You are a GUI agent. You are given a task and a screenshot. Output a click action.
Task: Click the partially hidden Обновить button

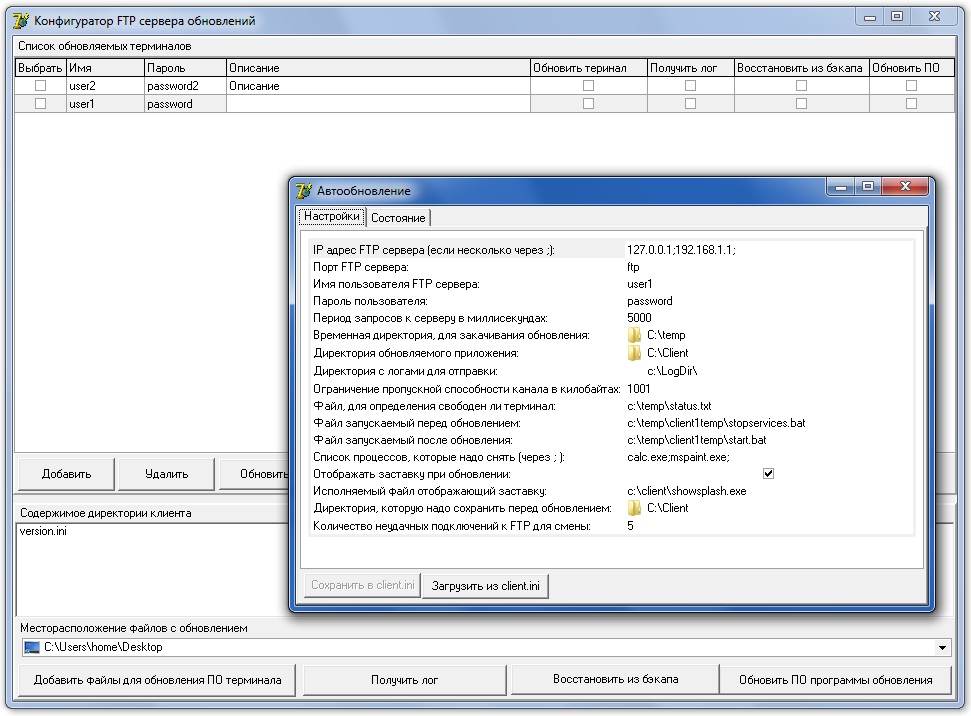click(x=255, y=474)
